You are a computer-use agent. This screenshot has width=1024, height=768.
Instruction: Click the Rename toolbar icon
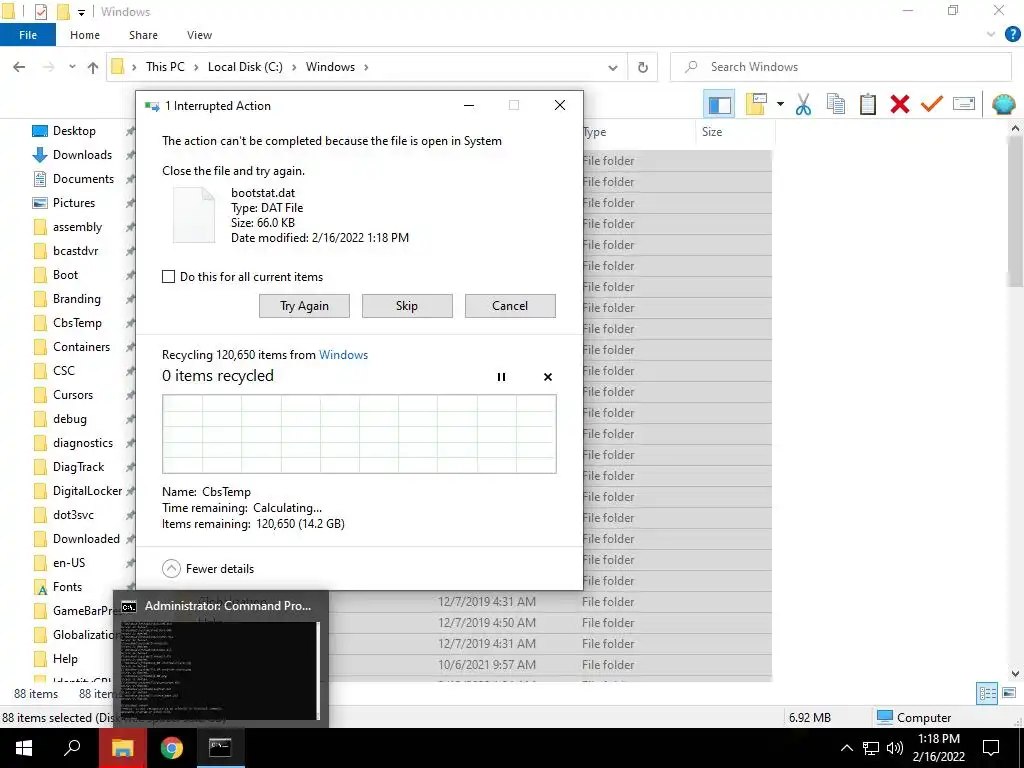coord(964,104)
